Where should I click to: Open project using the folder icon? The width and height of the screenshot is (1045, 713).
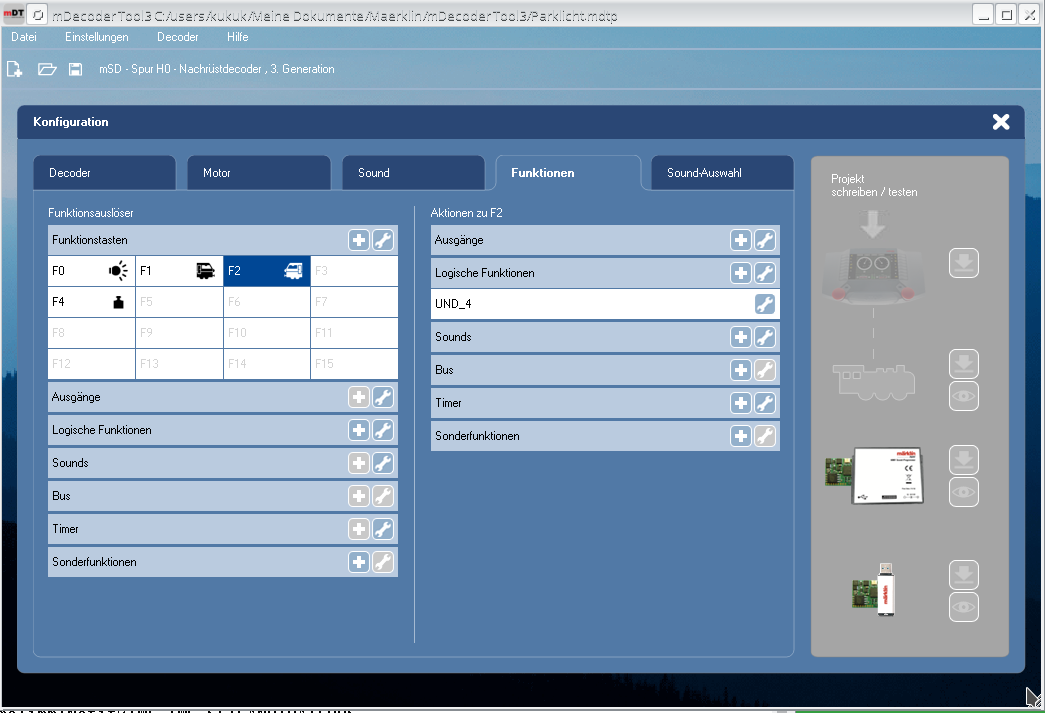[x=46, y=69]
